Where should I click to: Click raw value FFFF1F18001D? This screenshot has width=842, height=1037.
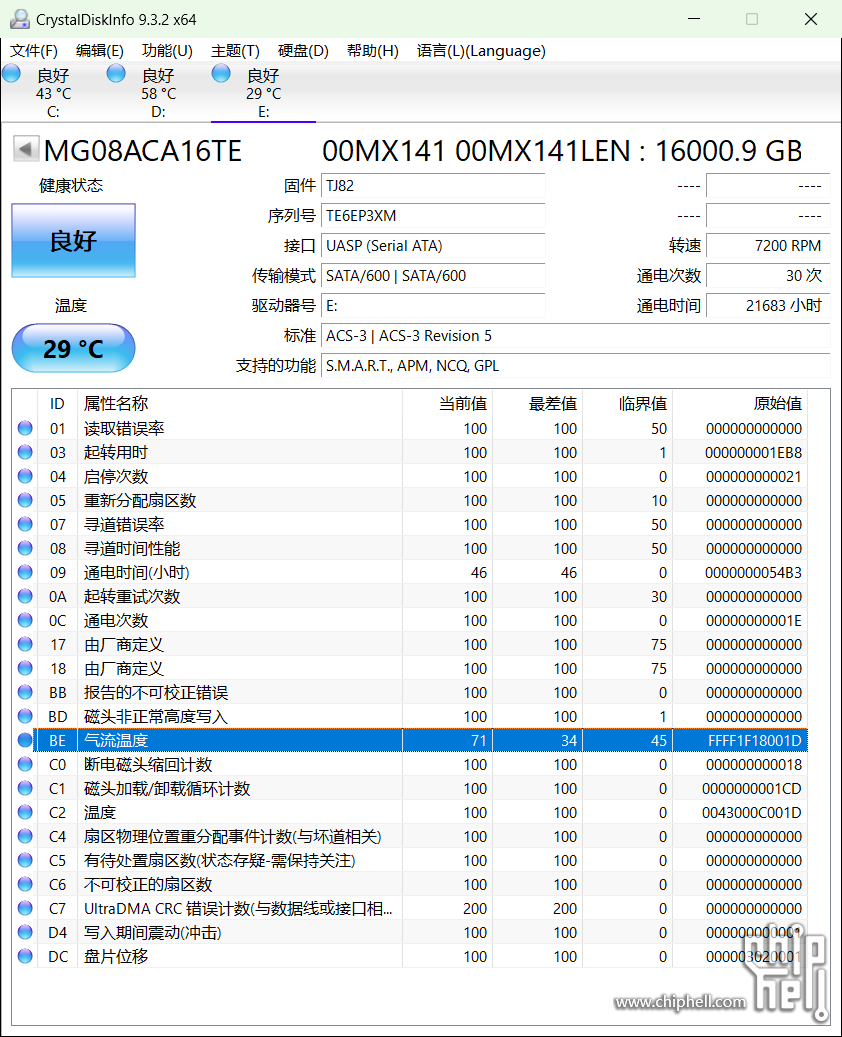pyautogui.click(x=755, y=741)
